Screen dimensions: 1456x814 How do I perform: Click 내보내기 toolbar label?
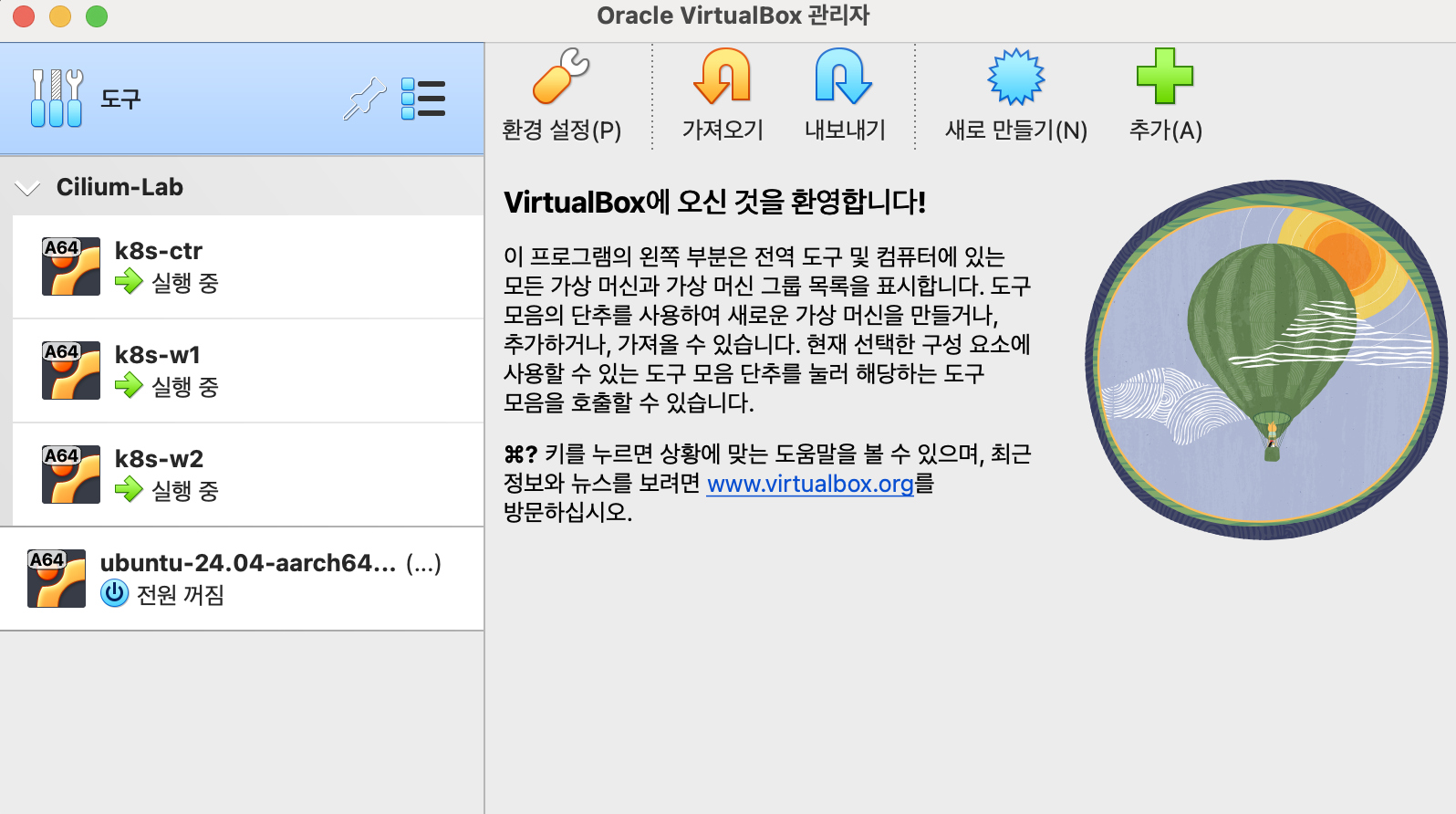[x=845, y=130]
